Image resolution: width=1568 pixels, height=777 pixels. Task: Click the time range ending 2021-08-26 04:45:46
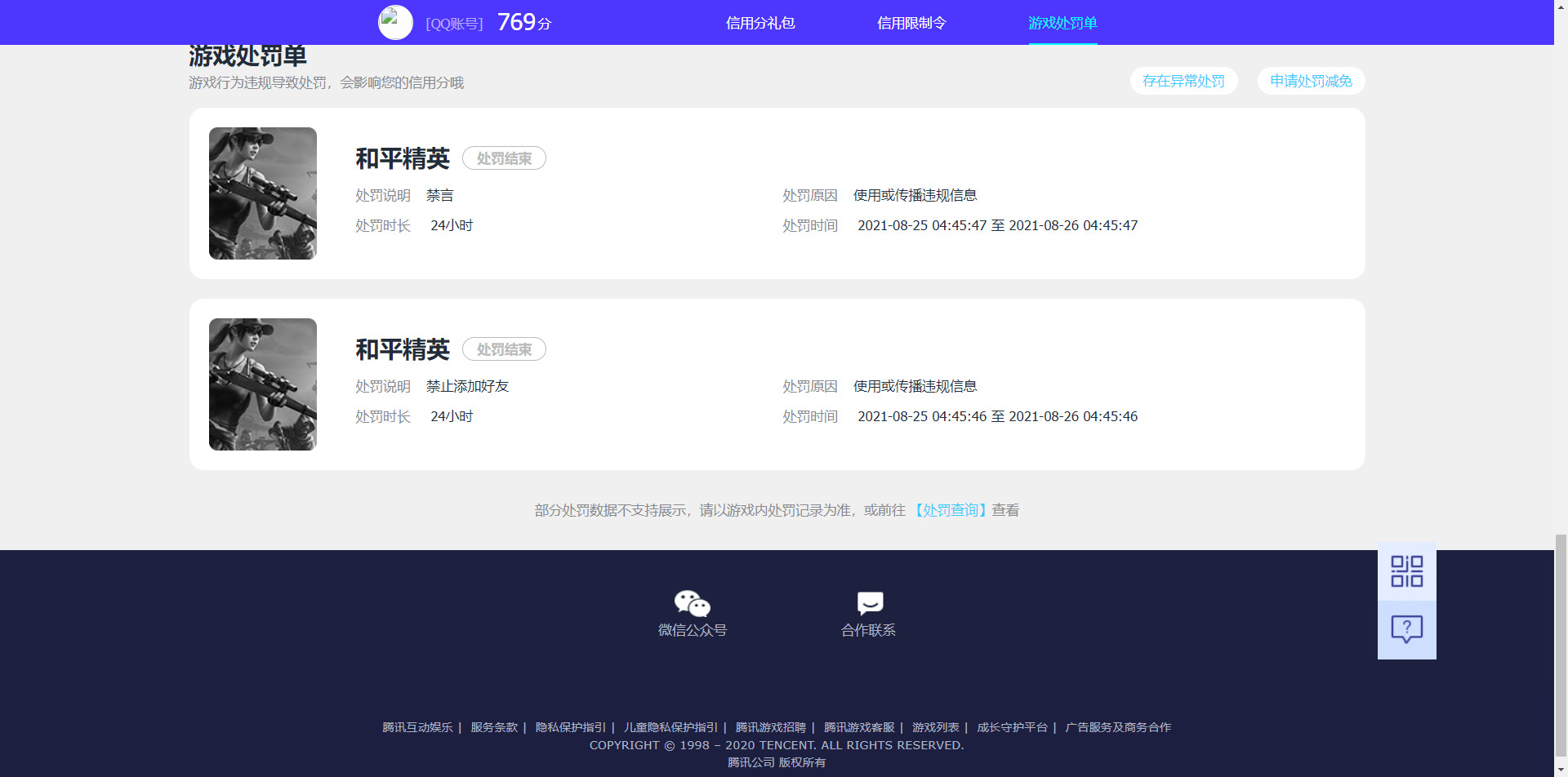997,416
